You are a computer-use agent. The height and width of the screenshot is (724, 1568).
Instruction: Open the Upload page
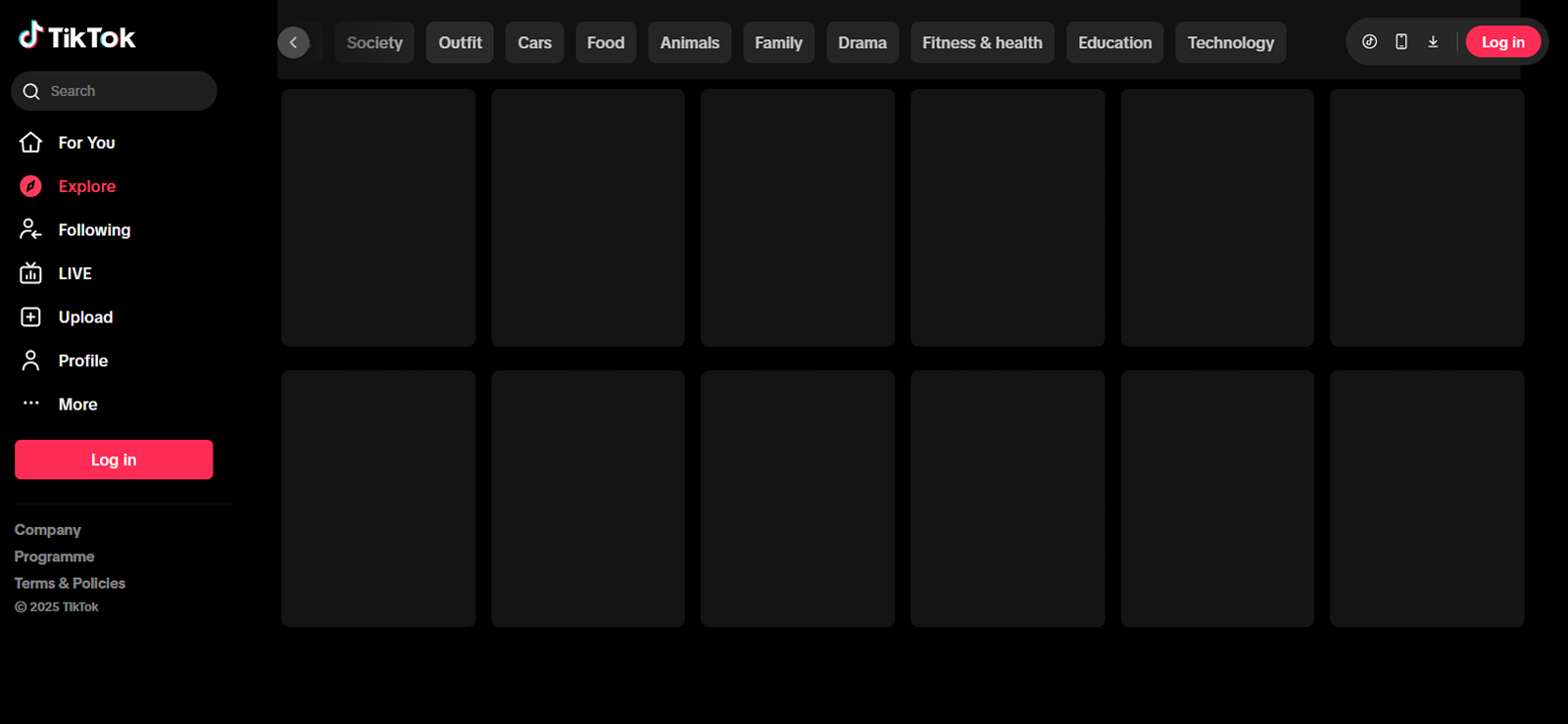pyautogui.click(x=67, y=317)
